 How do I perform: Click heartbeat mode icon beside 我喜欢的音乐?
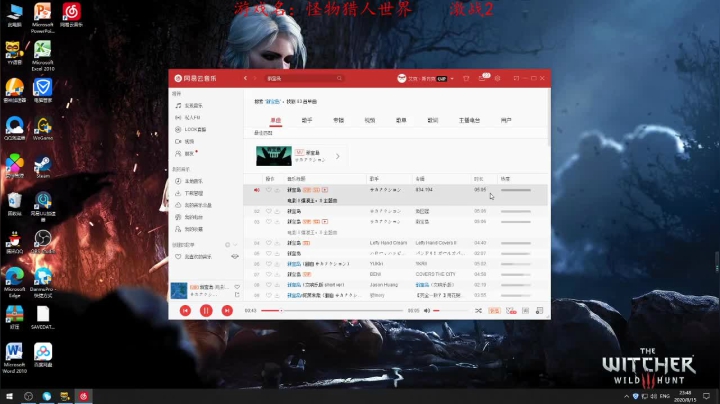click(235, 257)
